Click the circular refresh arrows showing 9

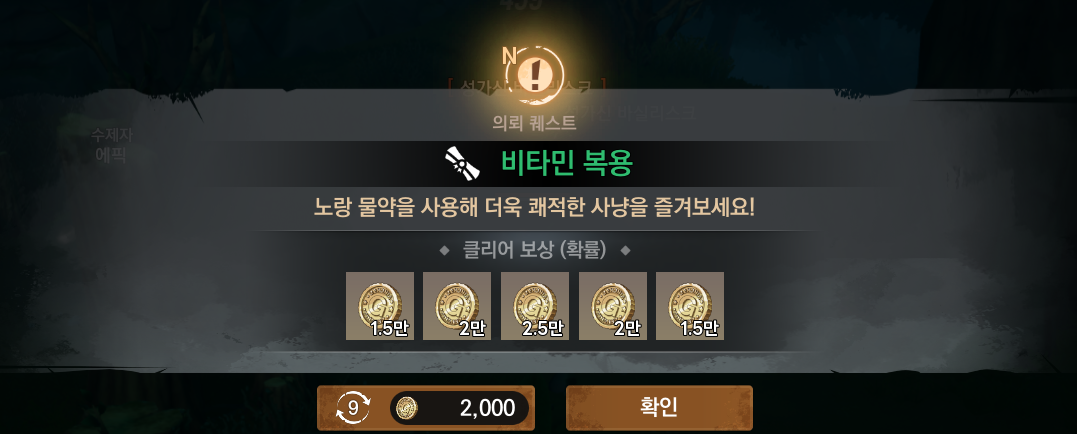(x=353, y=408)
